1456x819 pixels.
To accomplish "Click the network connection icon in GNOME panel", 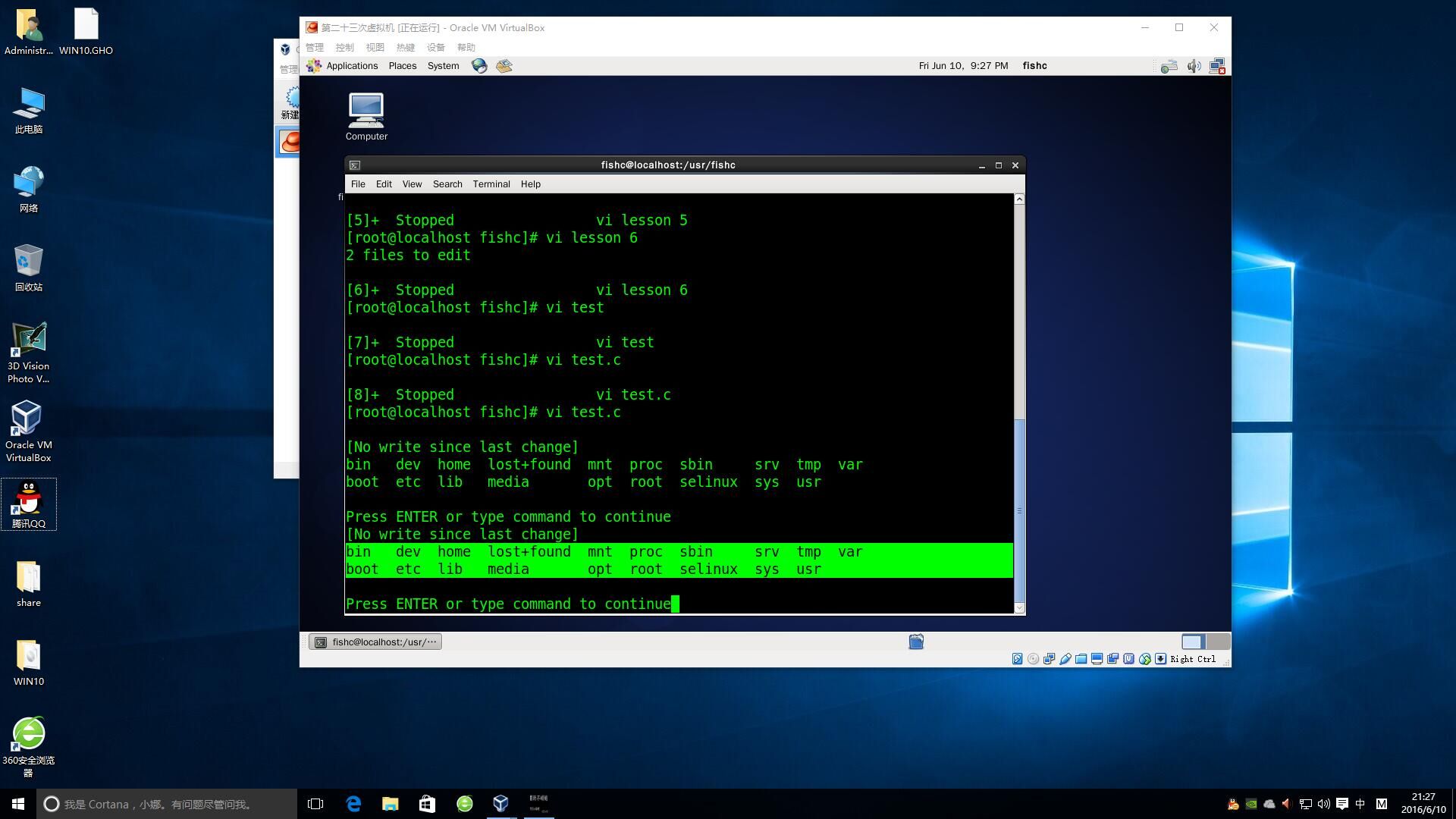I will click(x=1217, y=66).
